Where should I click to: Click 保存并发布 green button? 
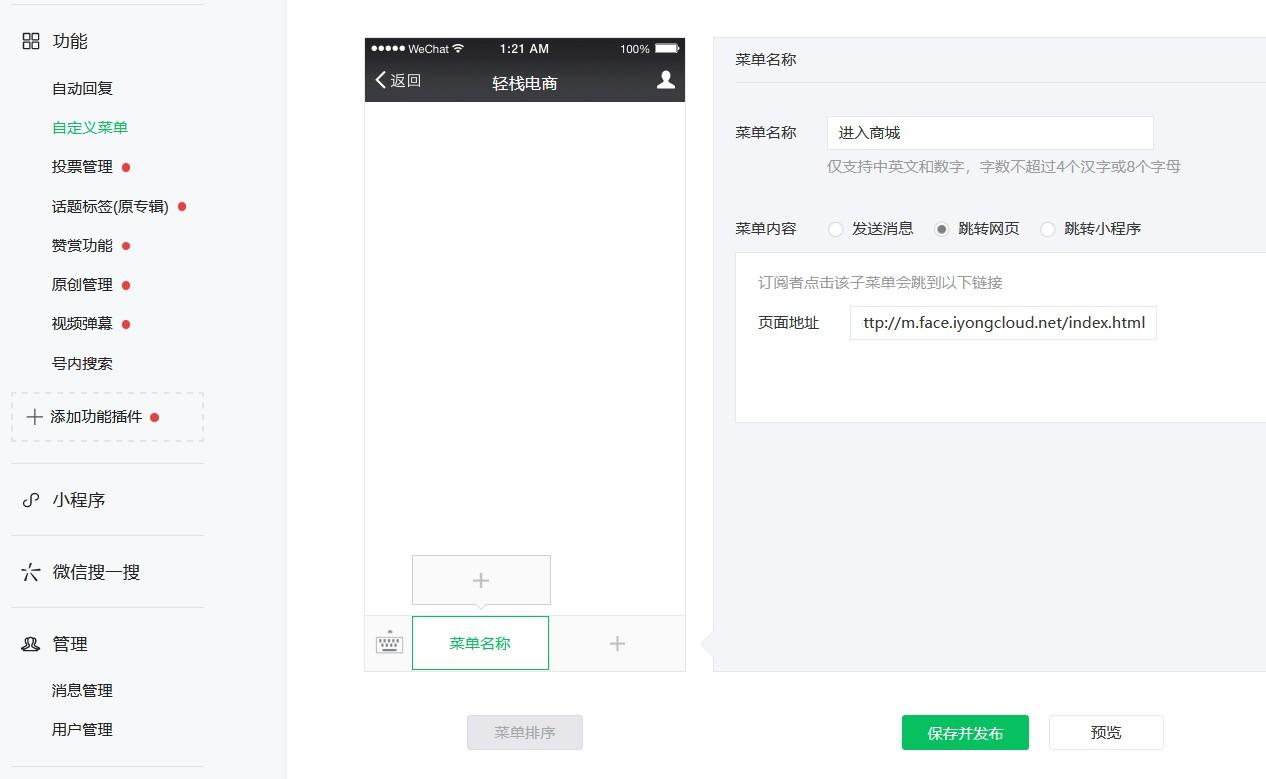coord(965,732)
